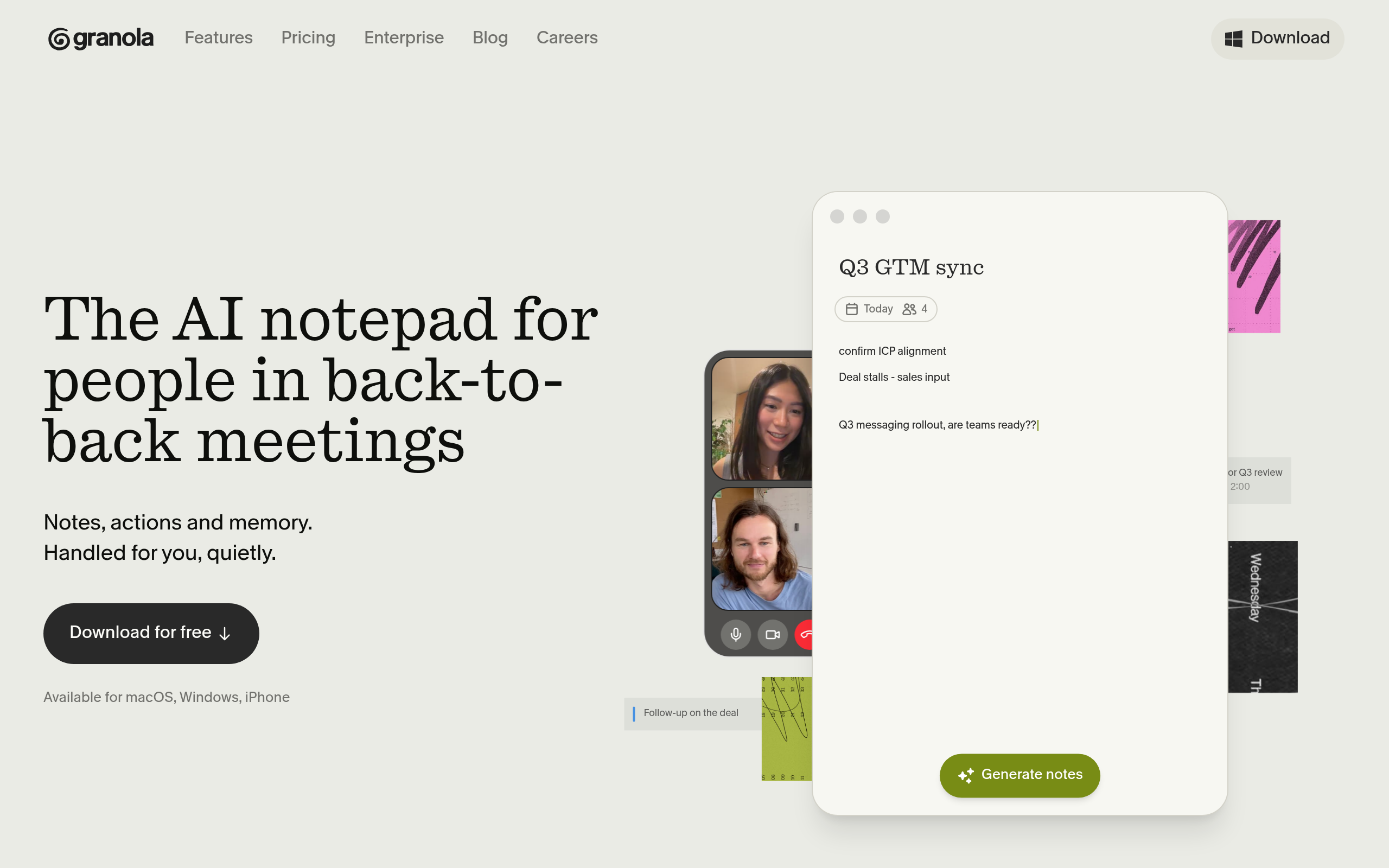Click the black Wednesday image
Viewport: 1389px width, 868px height.
click(x=1262, y=617)
